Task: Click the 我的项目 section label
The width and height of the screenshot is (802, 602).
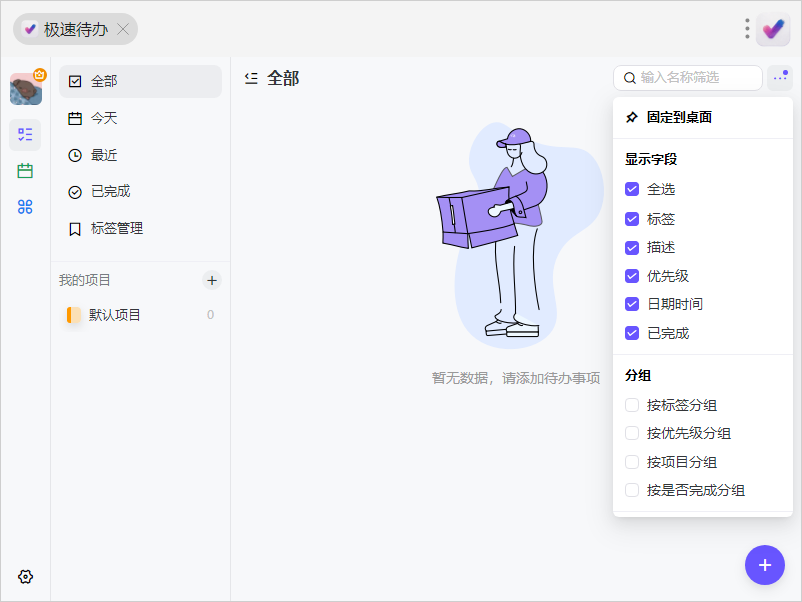Action: pos(84,280)
